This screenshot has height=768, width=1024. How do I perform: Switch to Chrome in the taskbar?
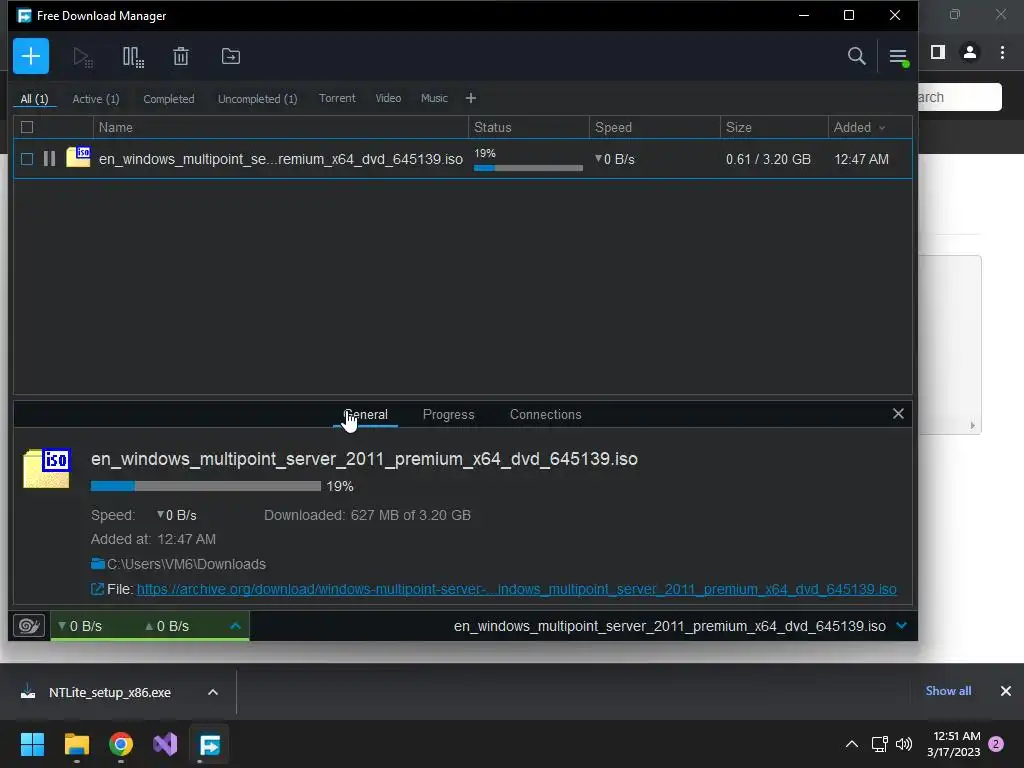click(121, 744)
